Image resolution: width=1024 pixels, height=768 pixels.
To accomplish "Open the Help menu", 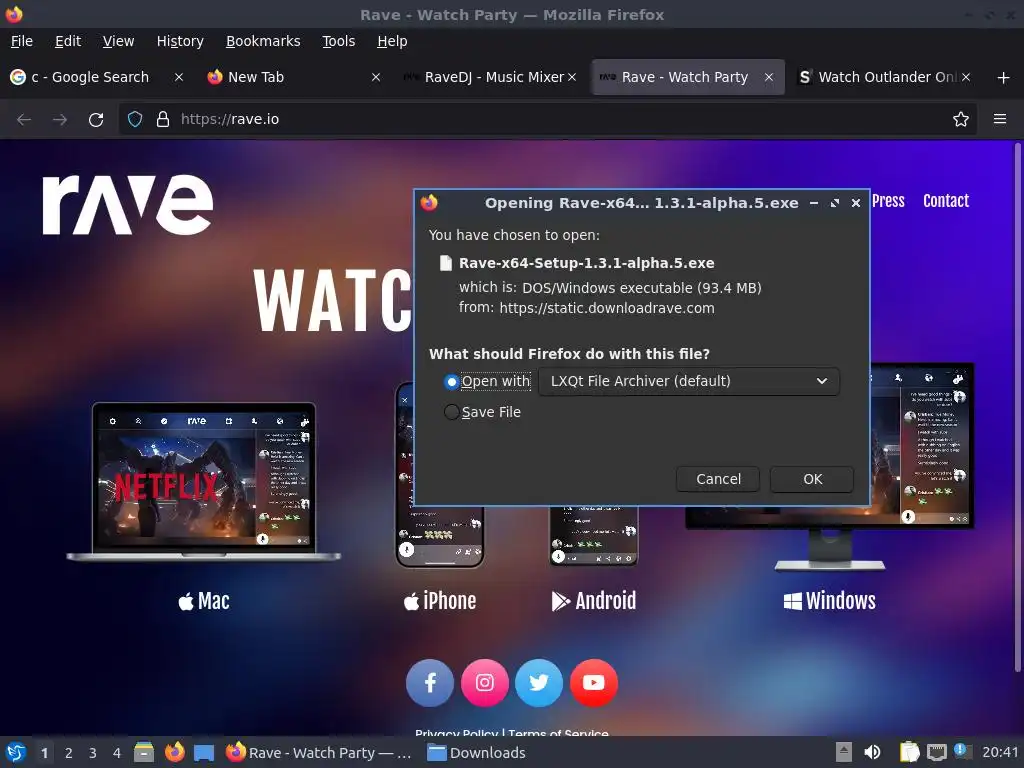I will pyautogui.click(x=392, y=41).
